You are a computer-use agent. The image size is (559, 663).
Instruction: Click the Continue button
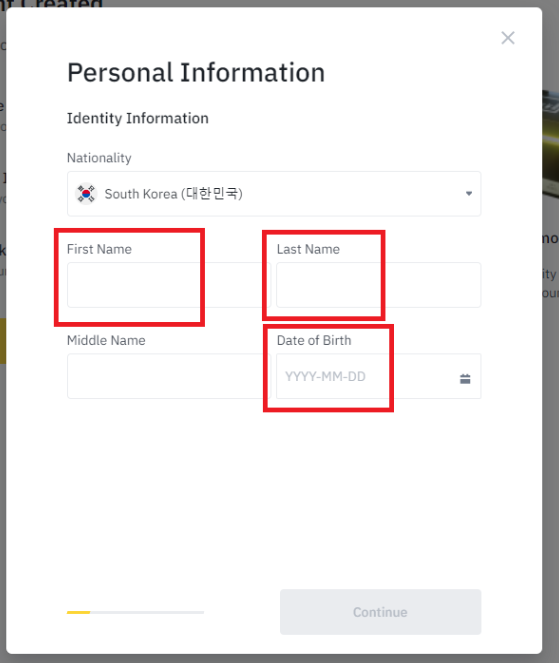coord(381,612)
